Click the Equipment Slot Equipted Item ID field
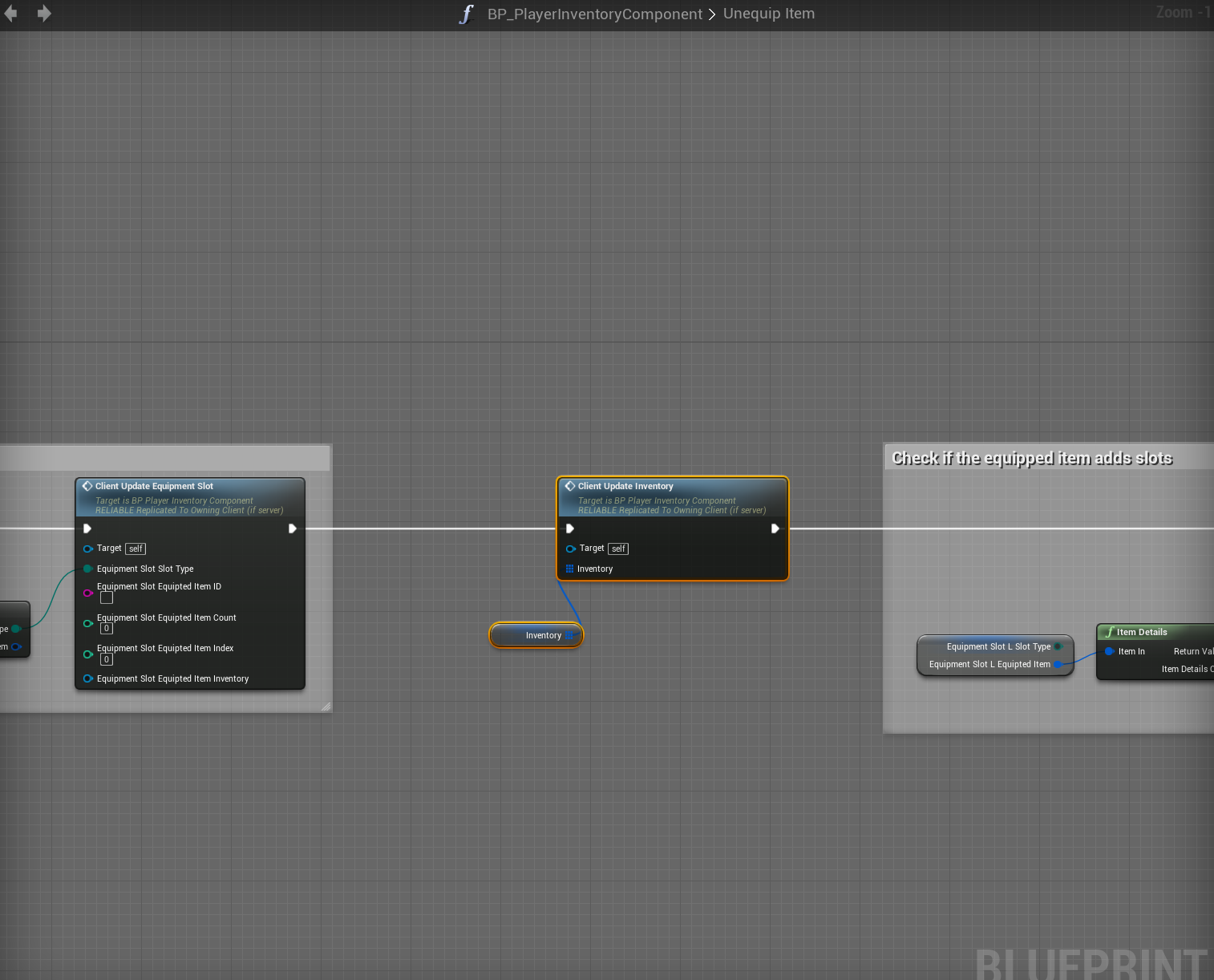This screenshot has width=1214, height=980. click(107, 597)
